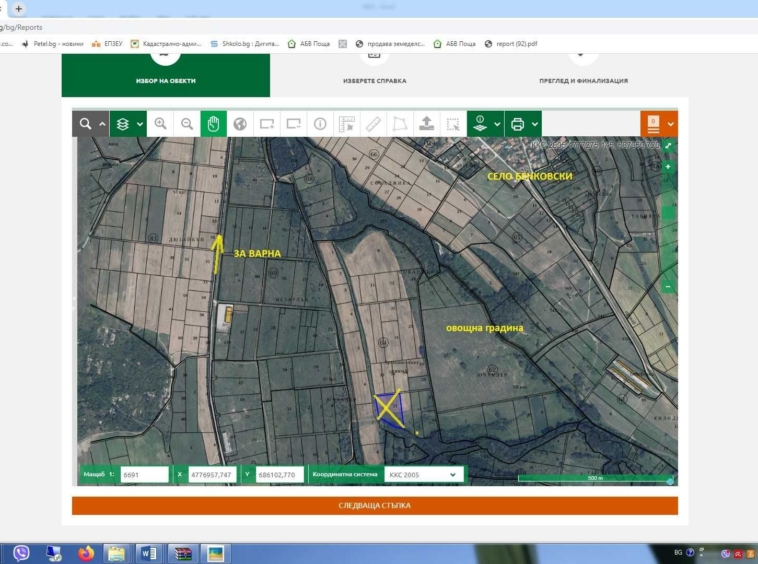Viewport: 758px width, 564px height.
Task: Click the map zoom plus button
Action: click(668, 167)
